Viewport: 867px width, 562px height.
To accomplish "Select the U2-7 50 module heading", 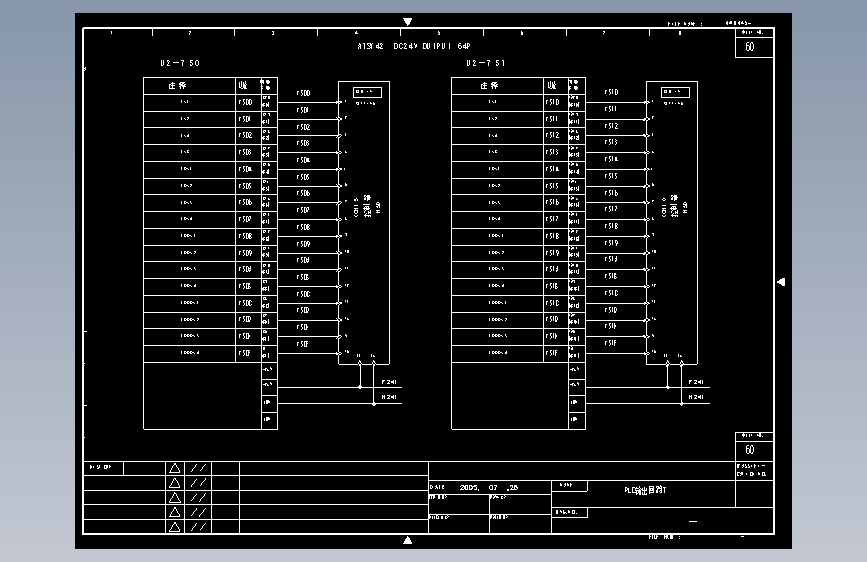I will tap(180, 63).
